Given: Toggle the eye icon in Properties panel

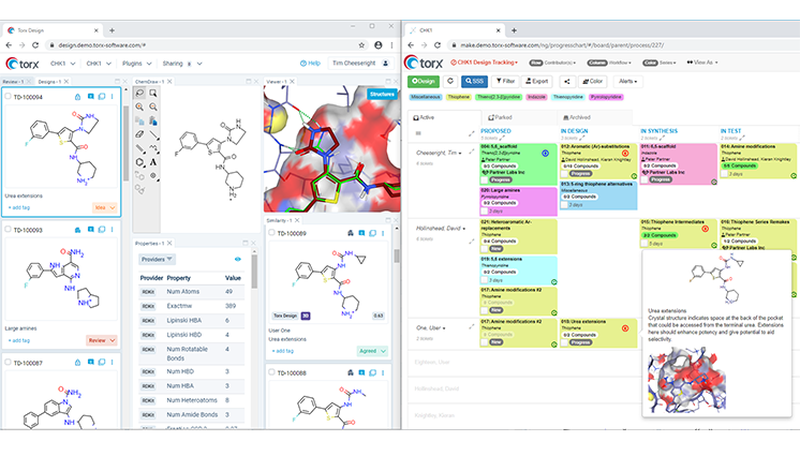Looking at the screenshot, I should coord(238,259).
